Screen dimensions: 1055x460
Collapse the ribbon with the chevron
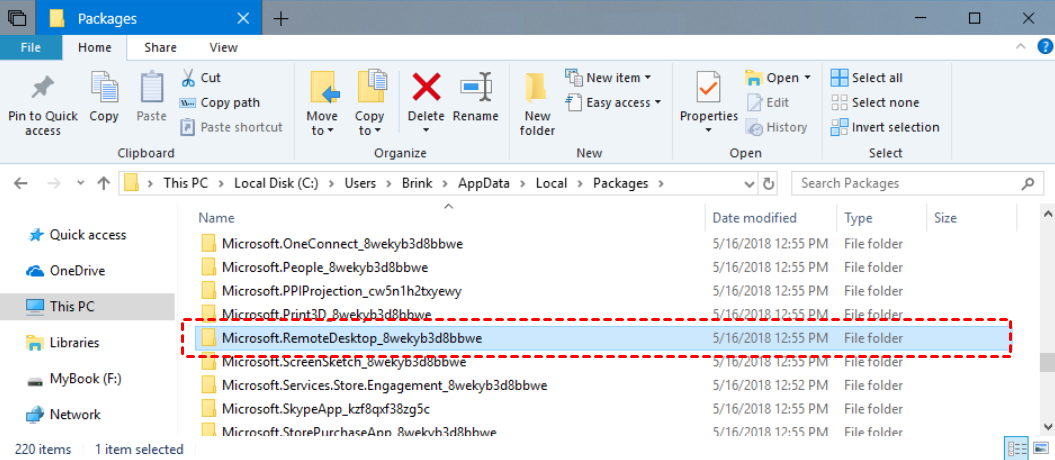pos(1021,47)
